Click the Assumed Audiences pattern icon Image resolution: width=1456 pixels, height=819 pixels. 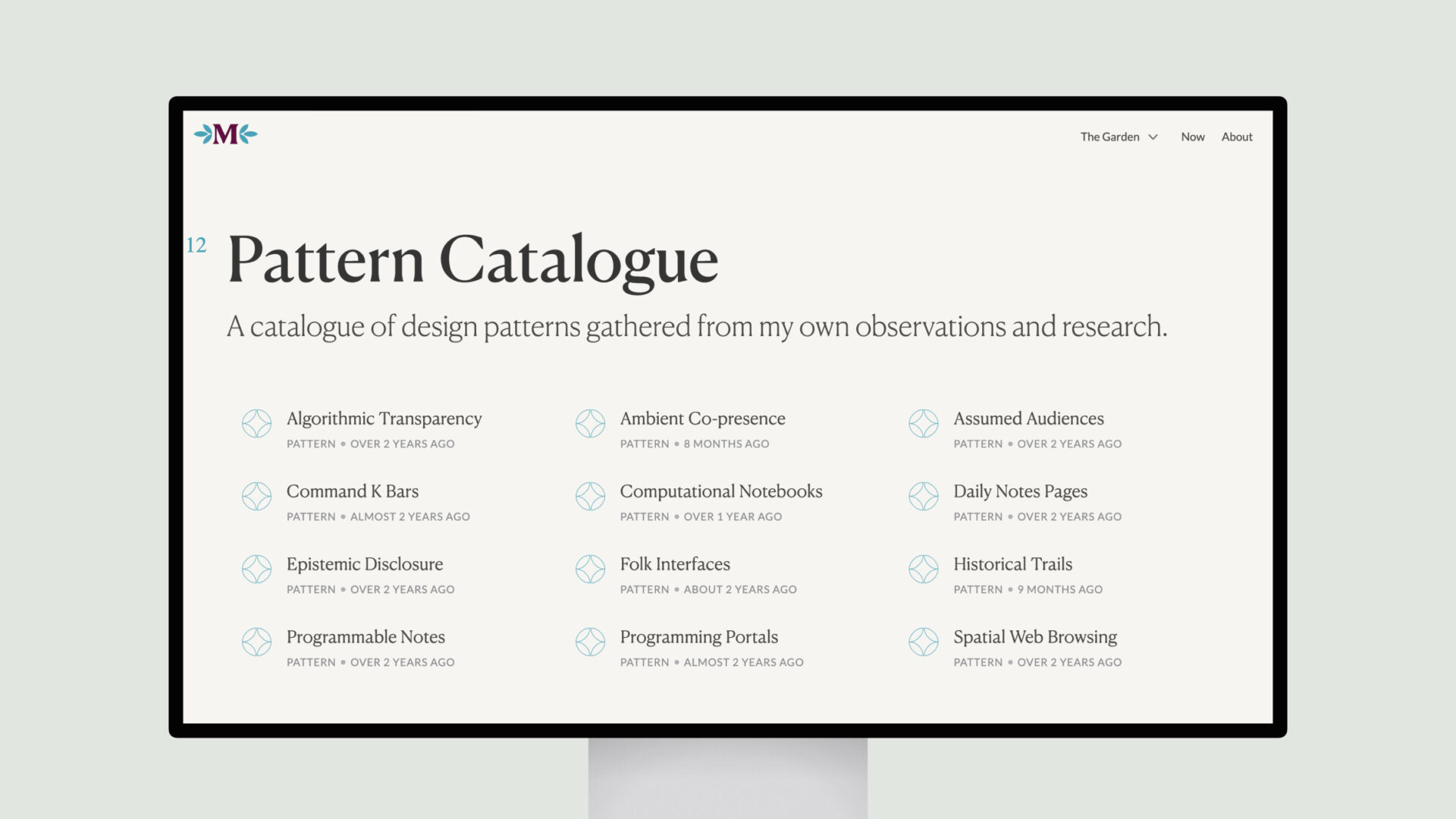924,423
